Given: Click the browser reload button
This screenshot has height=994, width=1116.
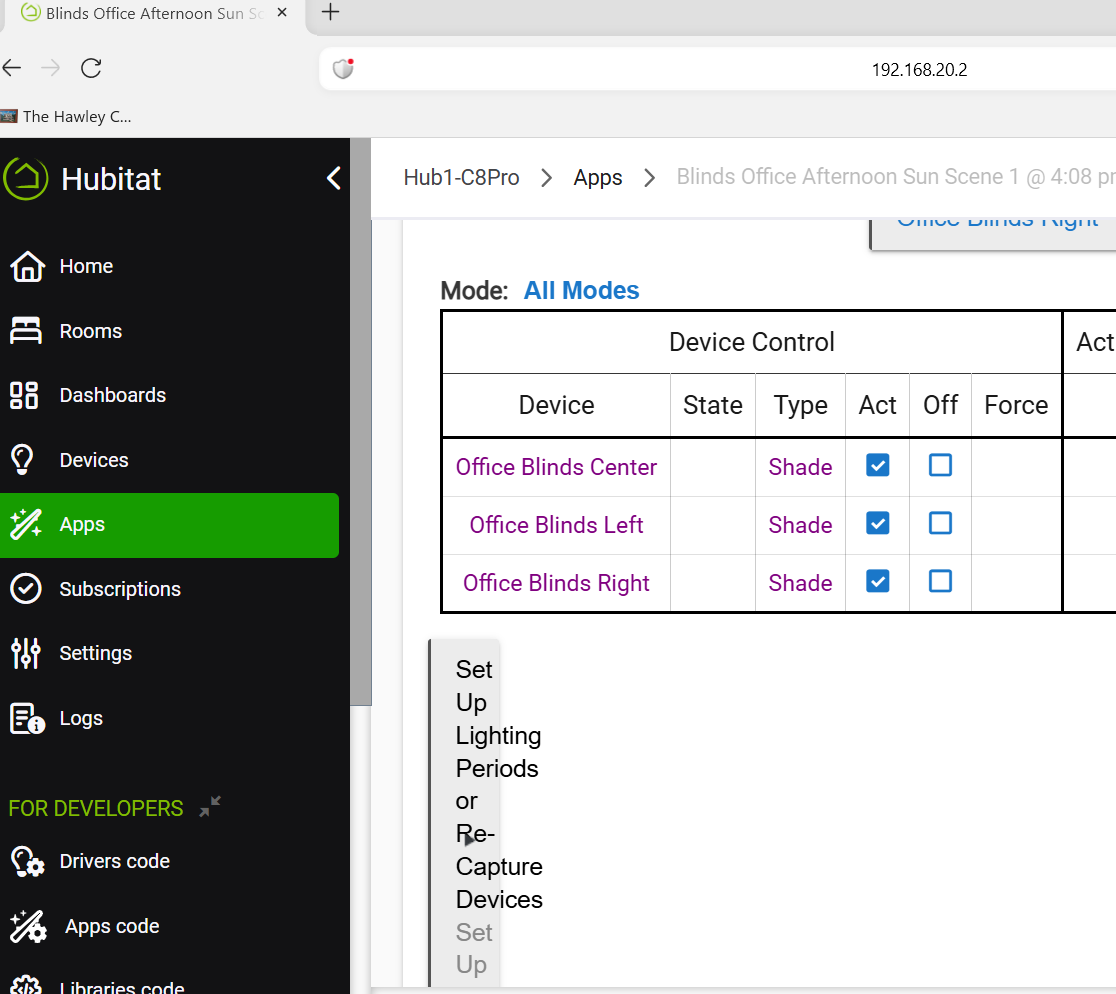Looking at the screenshot, I should coord(91,68).
